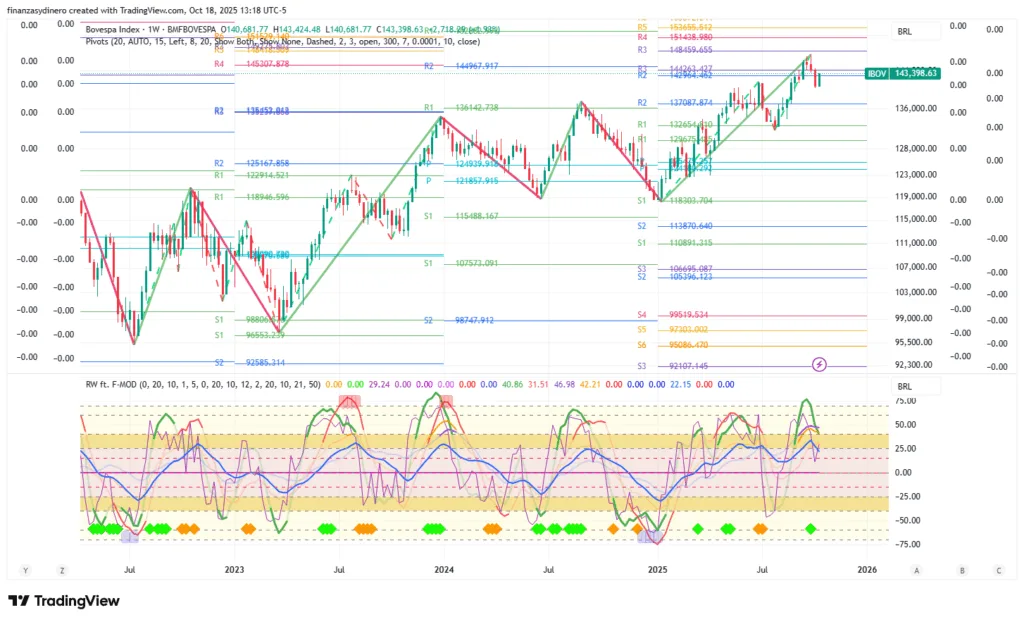
Task: Click the purple lightning bolt icon
Action: pyautogui.click(x=820, y=364)
